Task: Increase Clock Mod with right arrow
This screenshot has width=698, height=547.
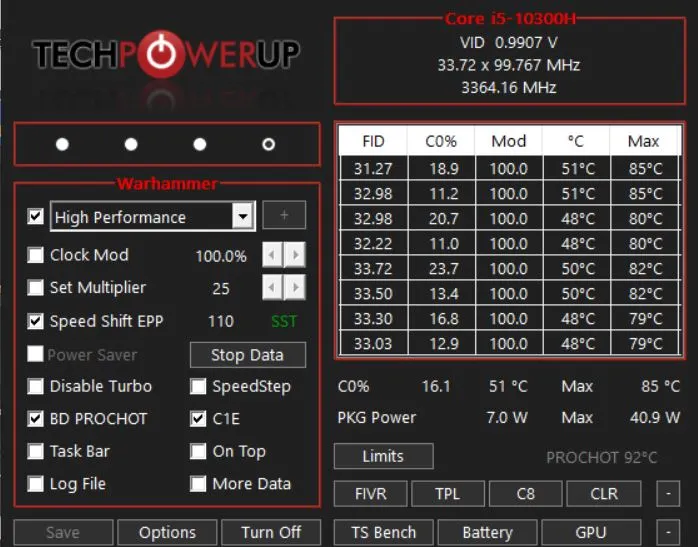Action: click(295, 255)
